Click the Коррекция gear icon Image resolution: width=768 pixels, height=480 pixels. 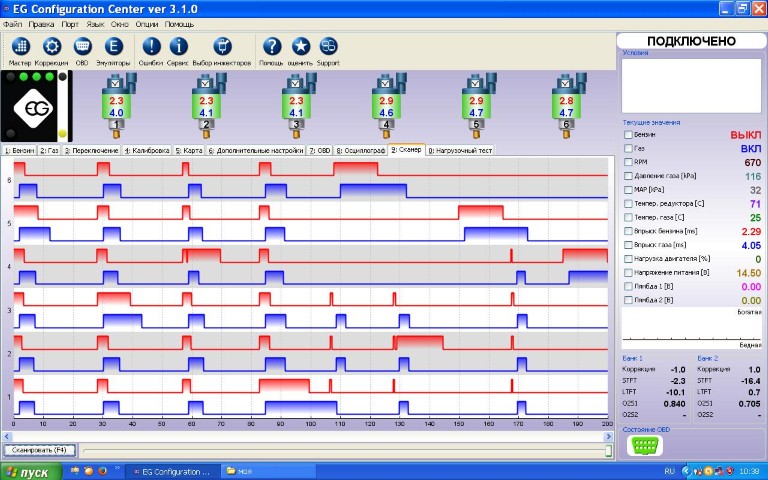[x=52, y=46]
